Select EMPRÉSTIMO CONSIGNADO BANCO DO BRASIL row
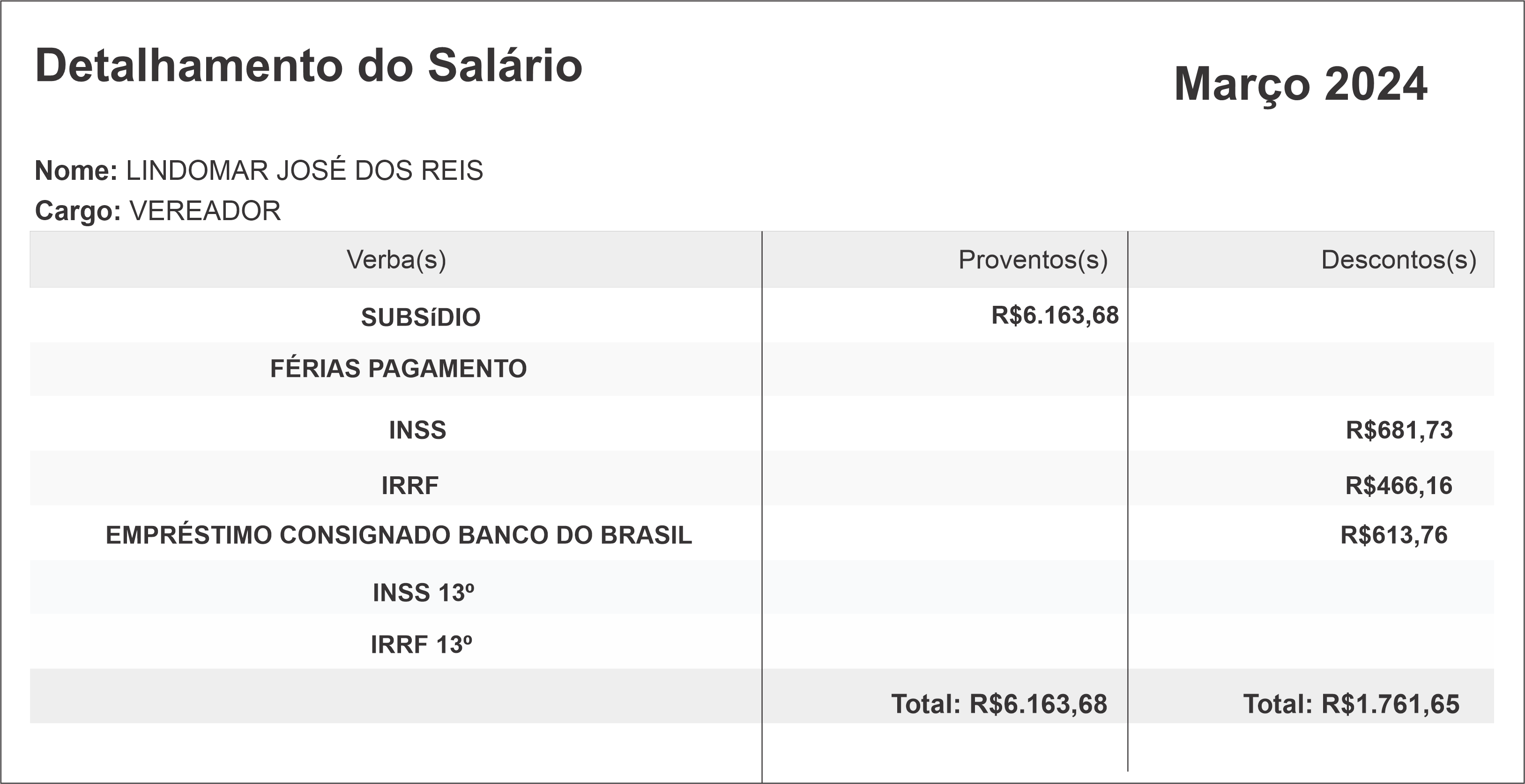The width and height of the screenshot is (1525, 784). [398, 535]
